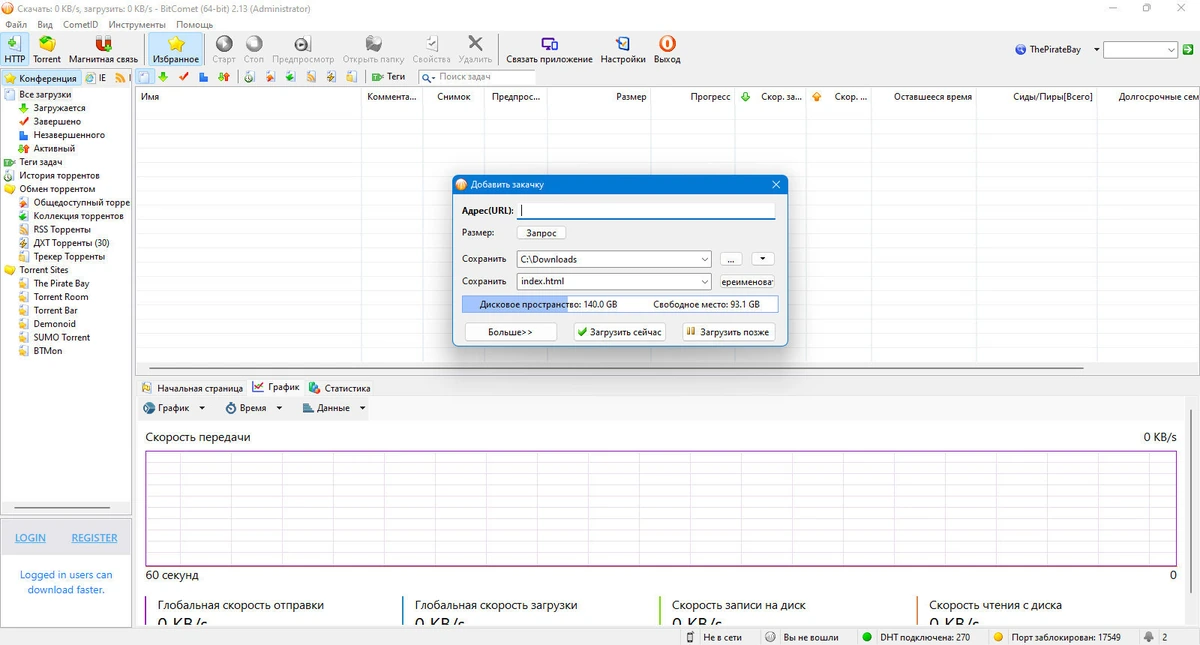The width and height of the screenshot is (1200, 645).
Task: Expand the index.html filename dropdown
Action: pyautogui.click(x=704, y=282)
